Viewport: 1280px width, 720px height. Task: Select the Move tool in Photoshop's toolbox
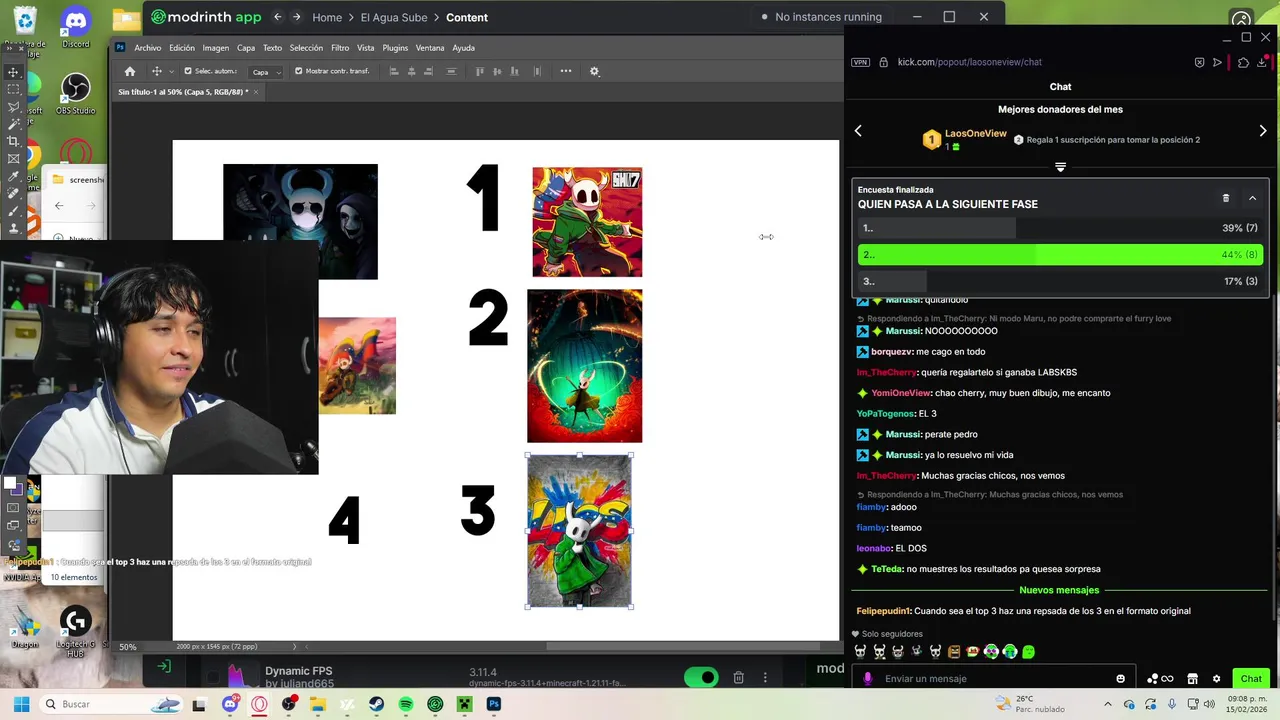click(13, 72)
